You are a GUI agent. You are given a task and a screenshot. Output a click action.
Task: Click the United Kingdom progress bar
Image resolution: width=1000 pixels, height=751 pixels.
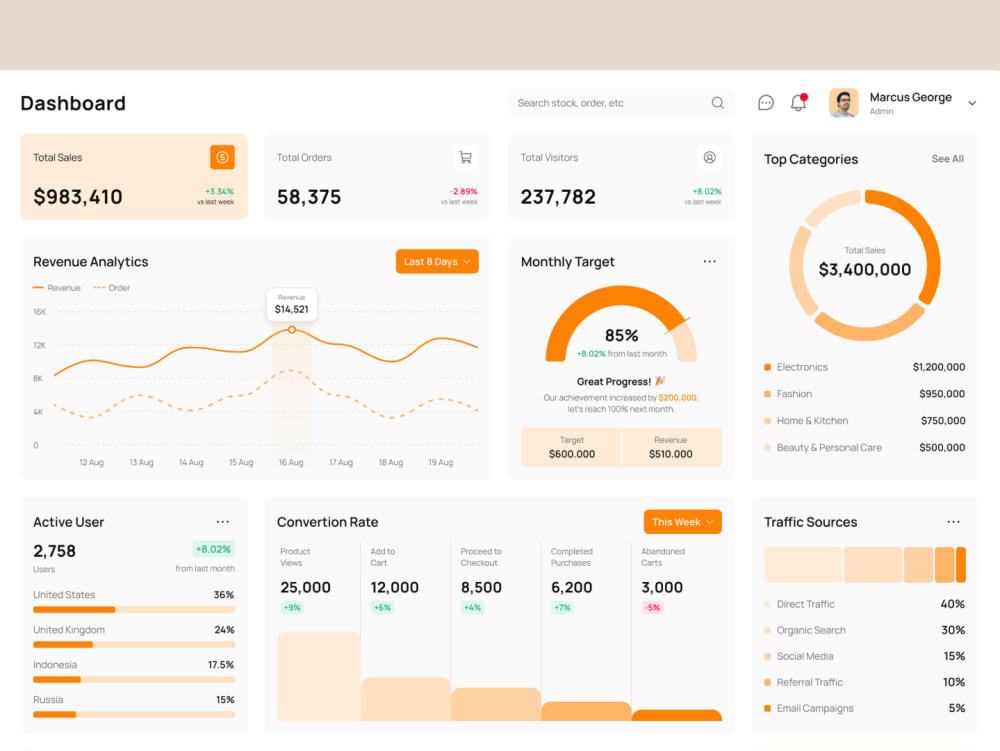(x=134, y=645)
